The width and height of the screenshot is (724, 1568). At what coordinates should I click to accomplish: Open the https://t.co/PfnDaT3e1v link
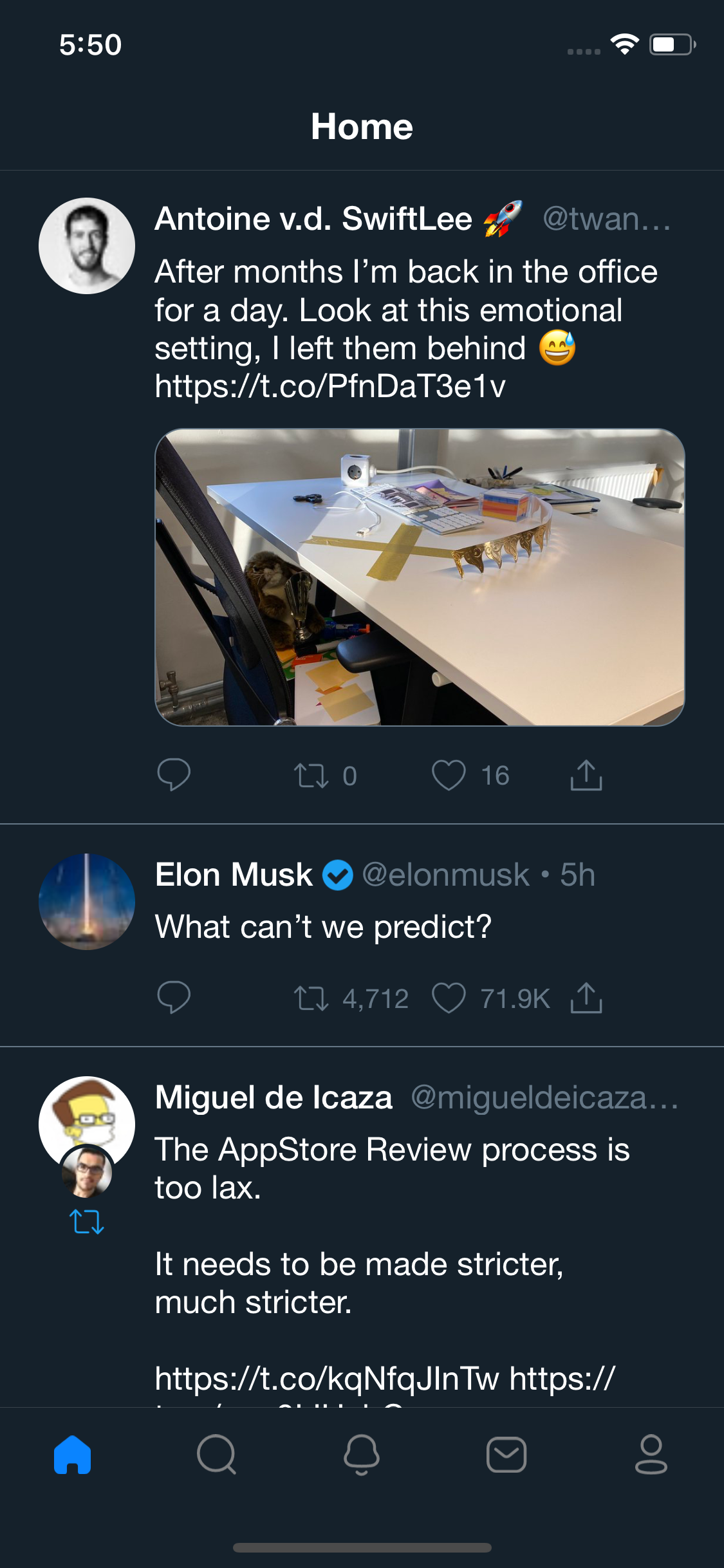(330, 387)
